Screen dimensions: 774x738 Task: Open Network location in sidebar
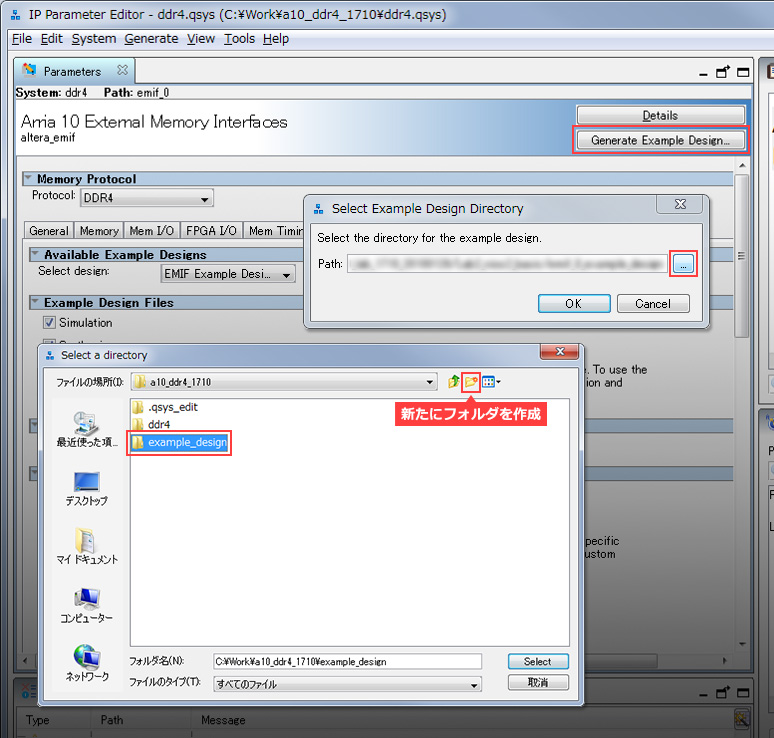click(x=87, y=662)
